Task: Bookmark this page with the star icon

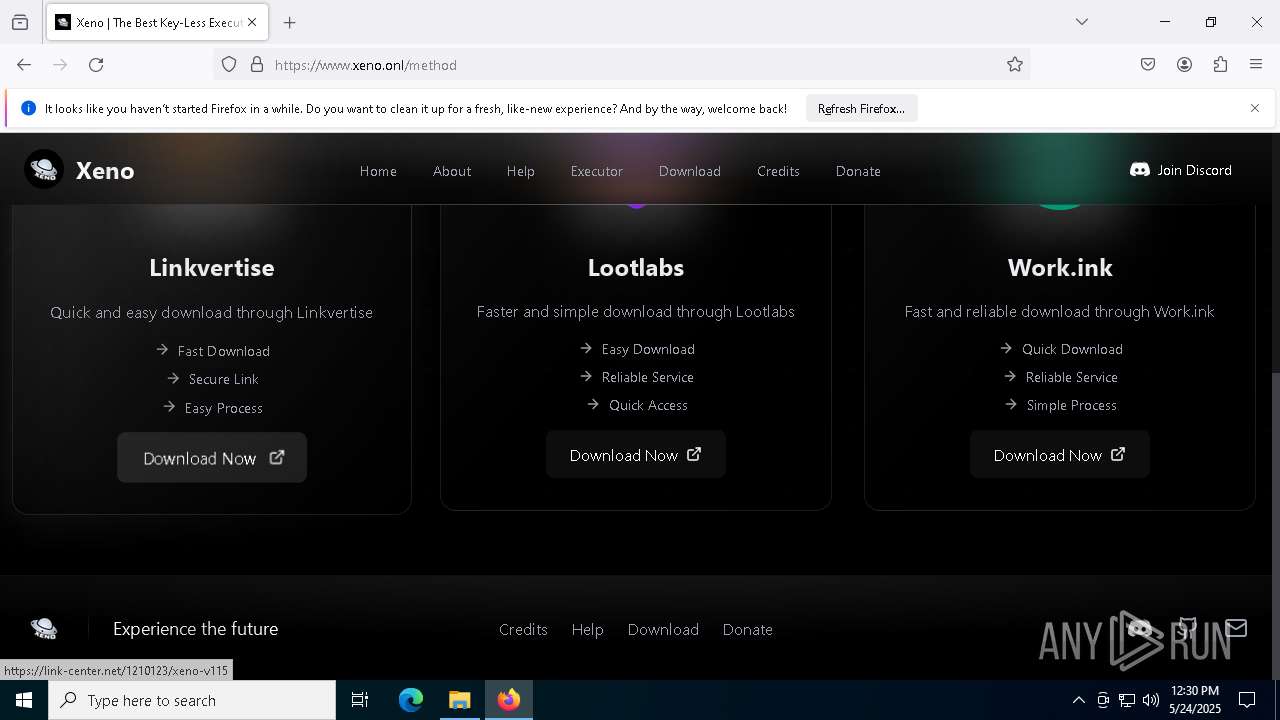Action: point(1015,65)
